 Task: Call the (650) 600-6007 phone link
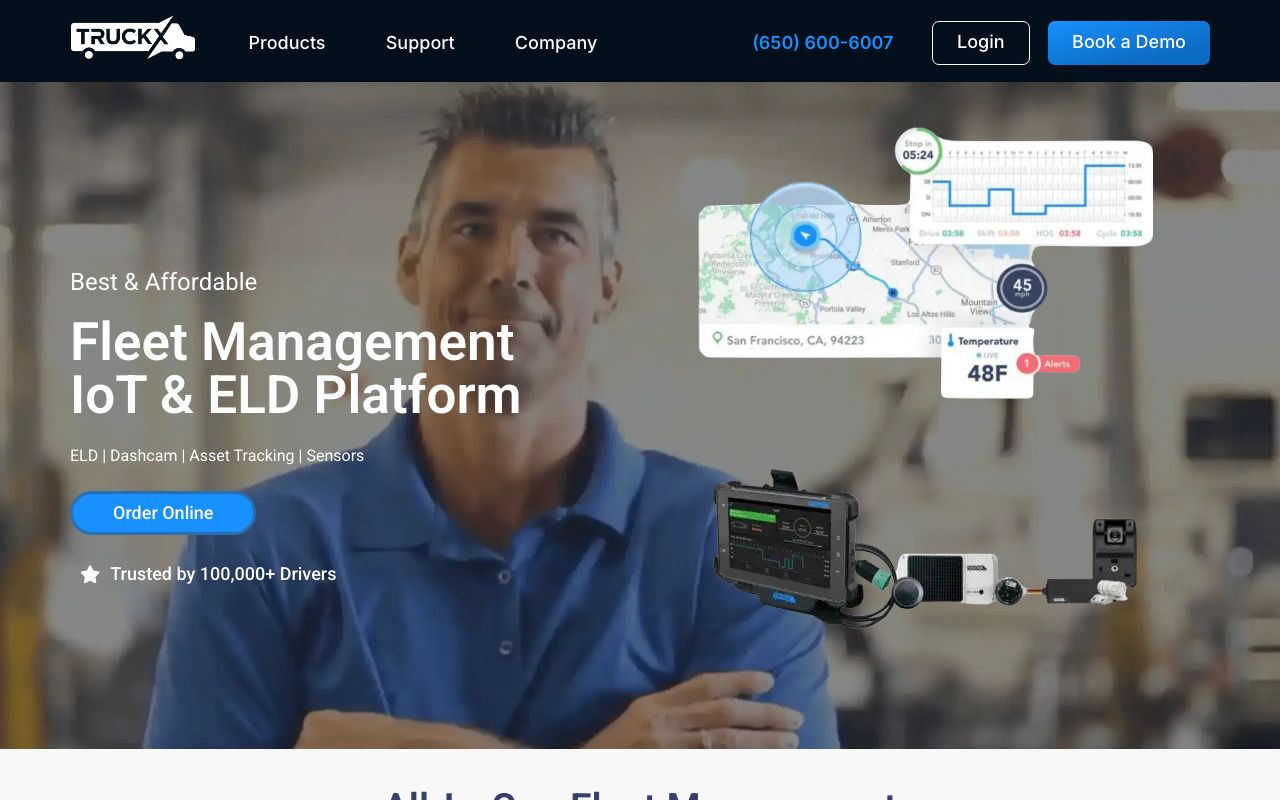coord(822,42)
